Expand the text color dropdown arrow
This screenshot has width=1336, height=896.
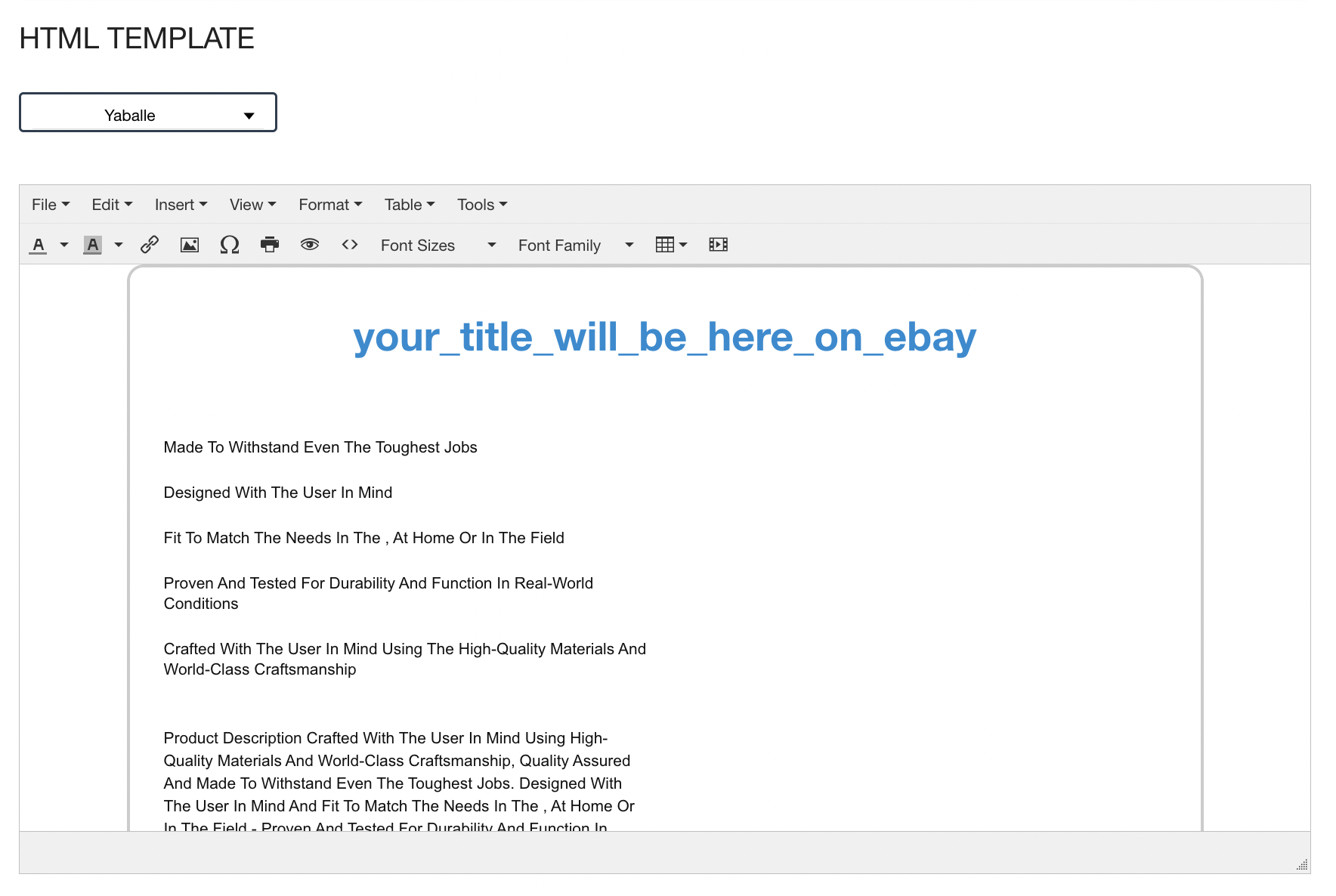[x=64, y=245]
